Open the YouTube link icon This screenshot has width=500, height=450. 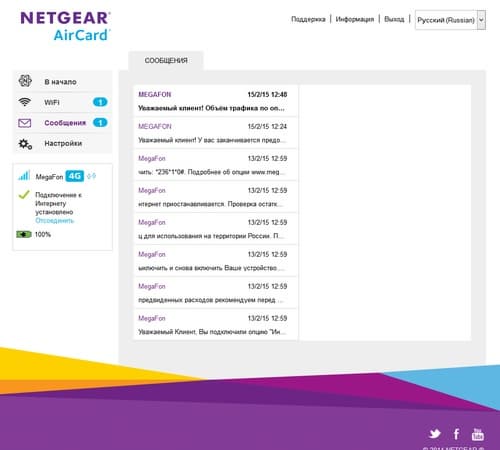tap(478, 434)
